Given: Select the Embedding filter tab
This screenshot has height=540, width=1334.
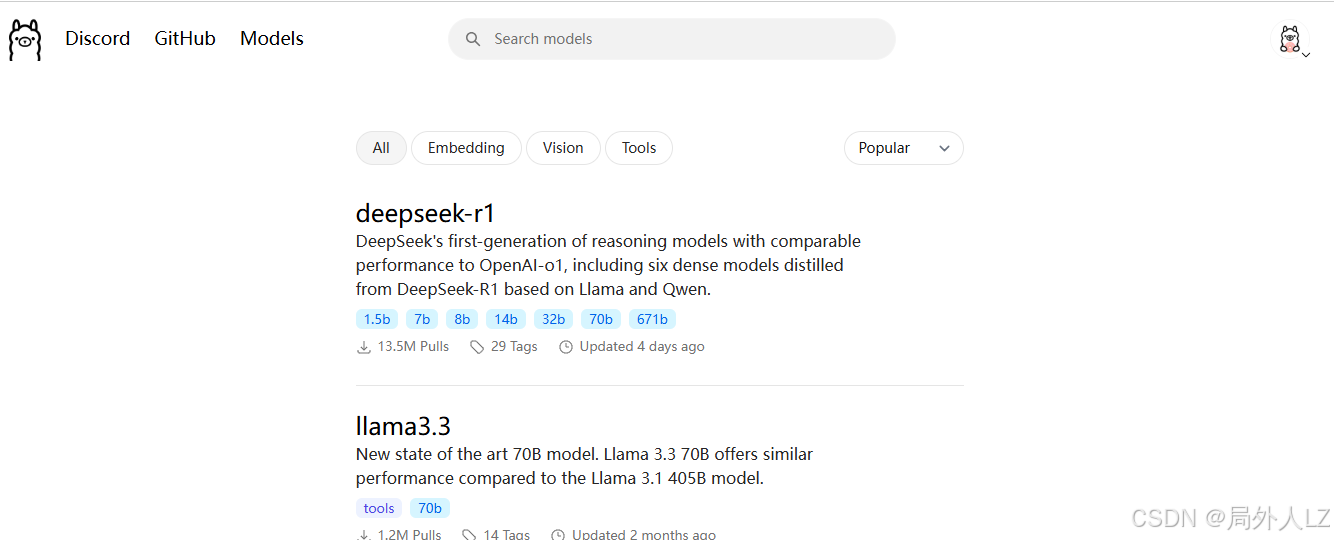Looking at the screenshot, I should 466,148.
